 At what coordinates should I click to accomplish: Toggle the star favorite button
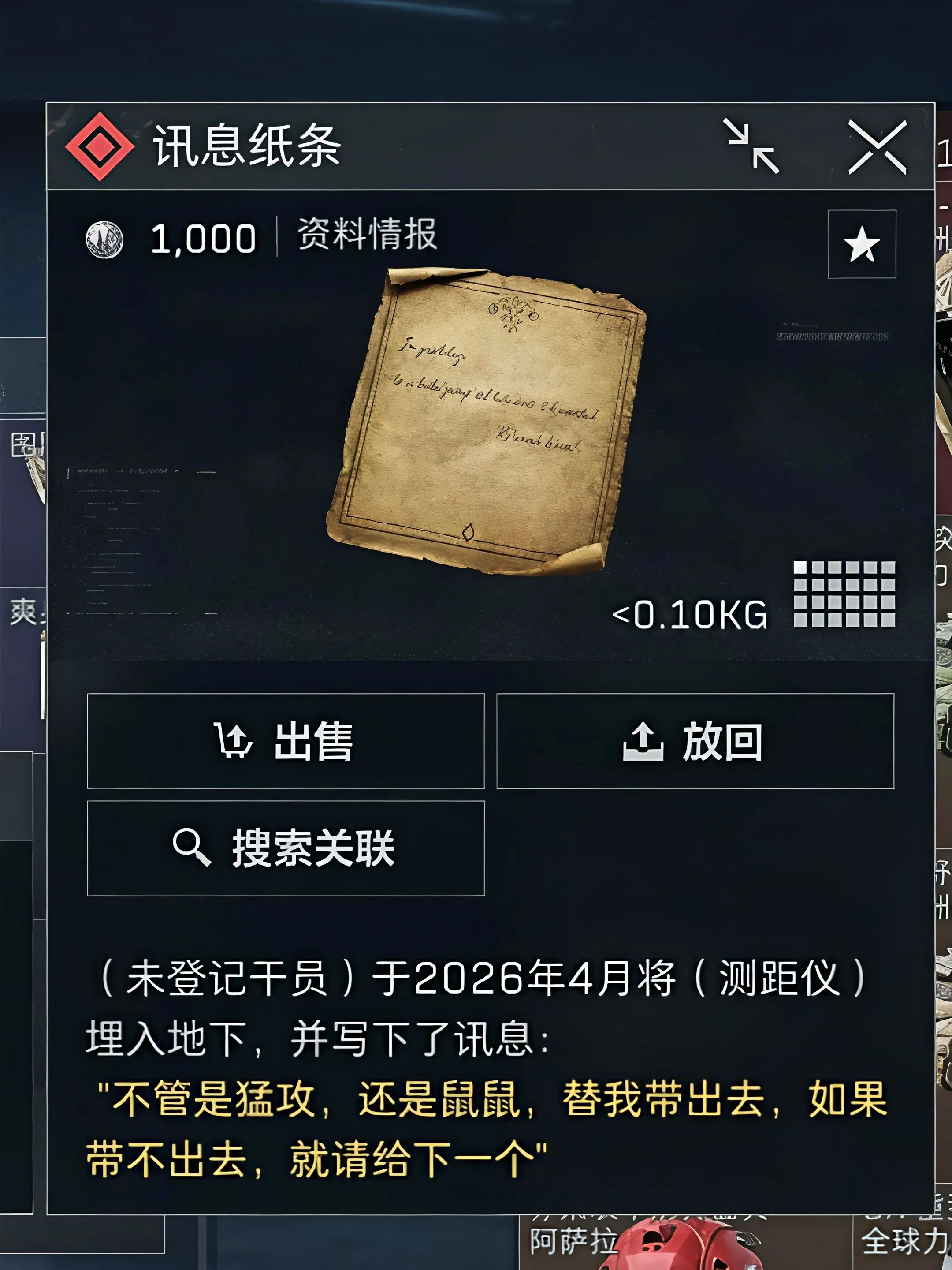coord(862,244)
